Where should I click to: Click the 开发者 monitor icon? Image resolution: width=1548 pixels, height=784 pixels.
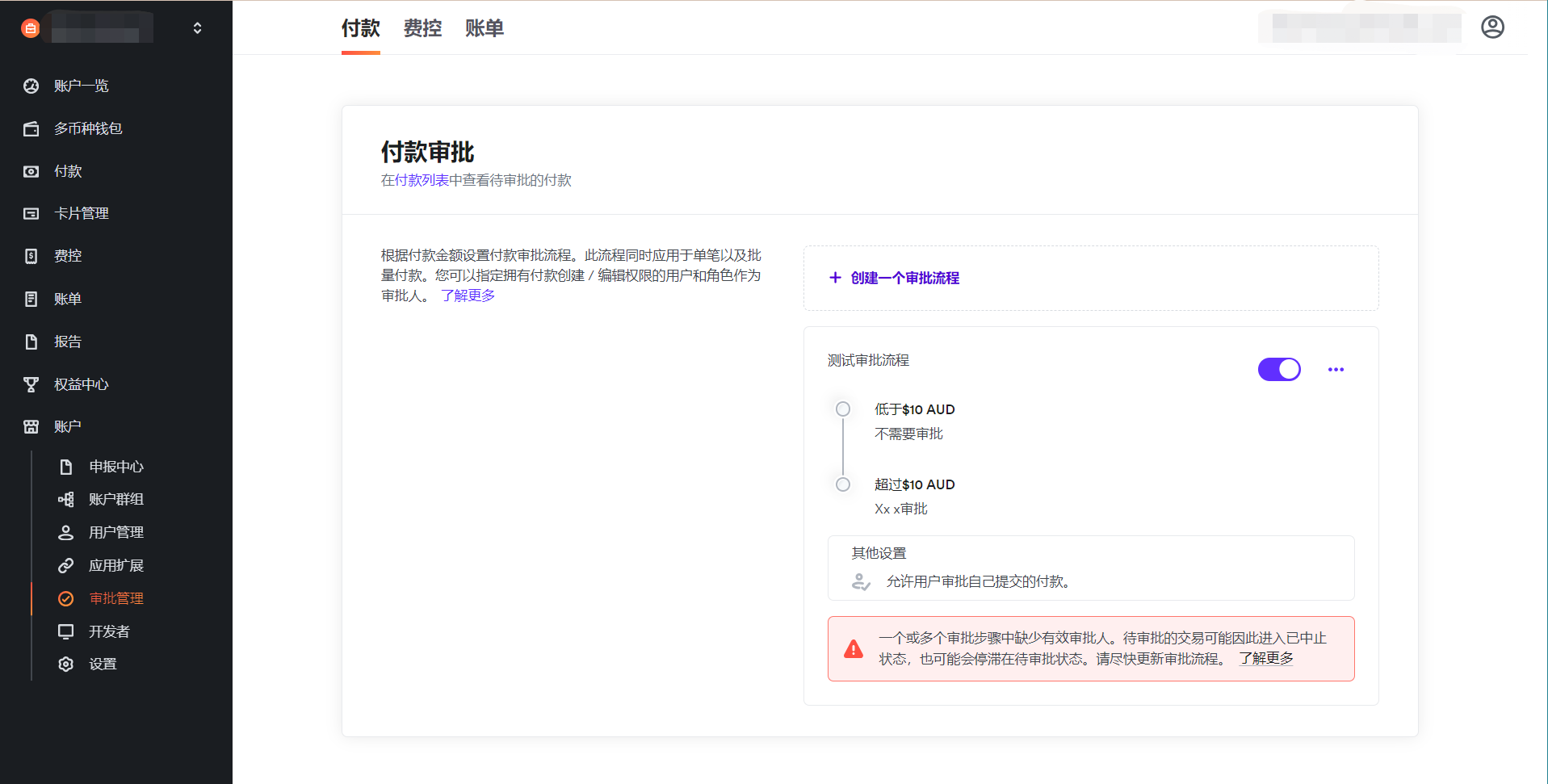pos(66,631)
